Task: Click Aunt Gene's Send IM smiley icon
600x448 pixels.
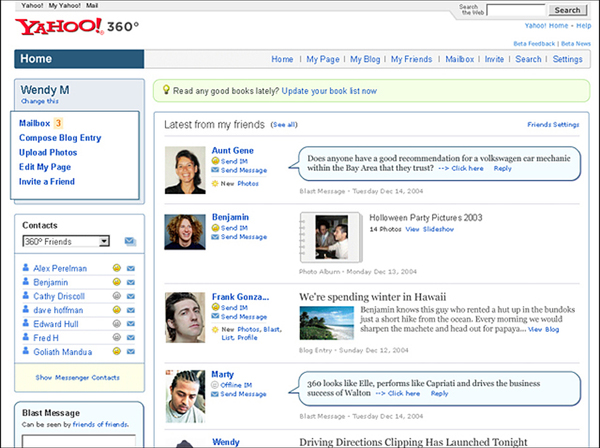Action: 215,160
